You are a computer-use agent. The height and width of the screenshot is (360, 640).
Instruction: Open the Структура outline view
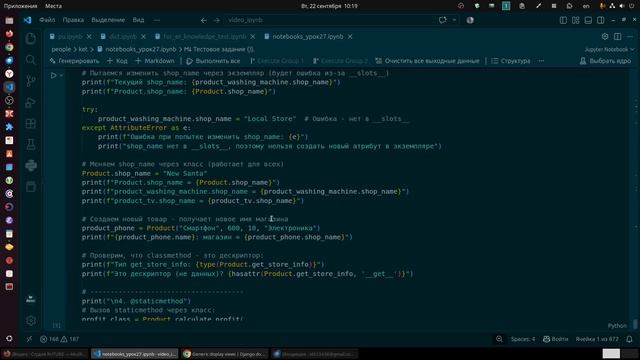click(x=511, y=61)
